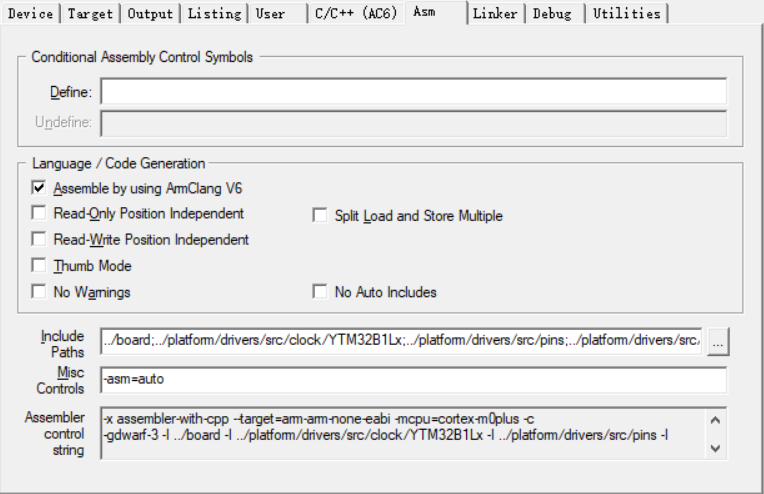Open the Device tab
Viewport: 764px width, 494px height.
[30, 14]
